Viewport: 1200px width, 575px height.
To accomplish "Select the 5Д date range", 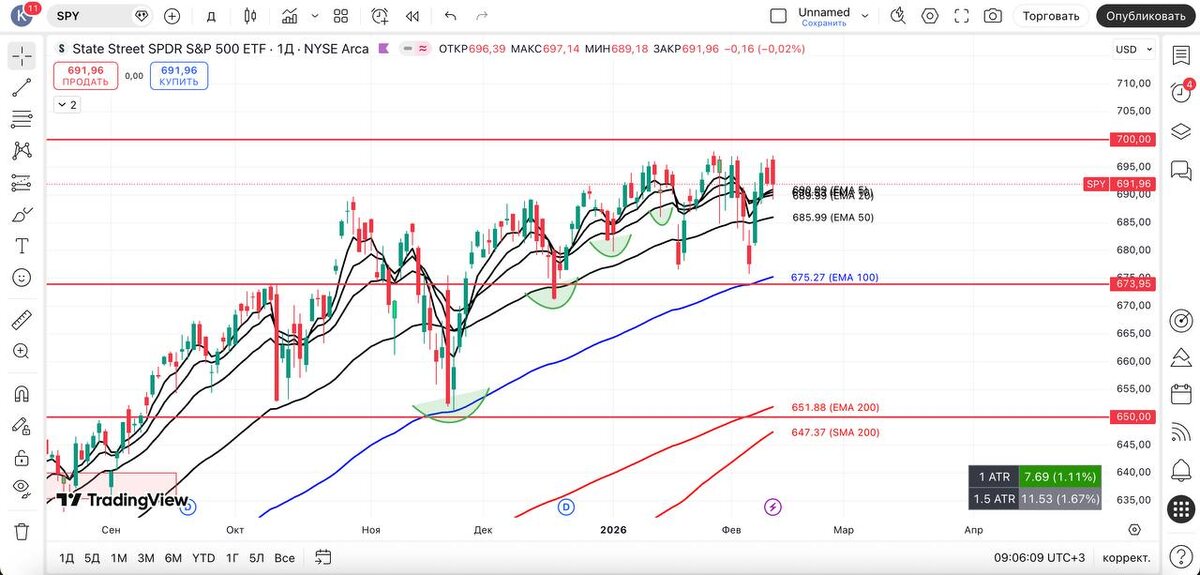I will 92,557.
